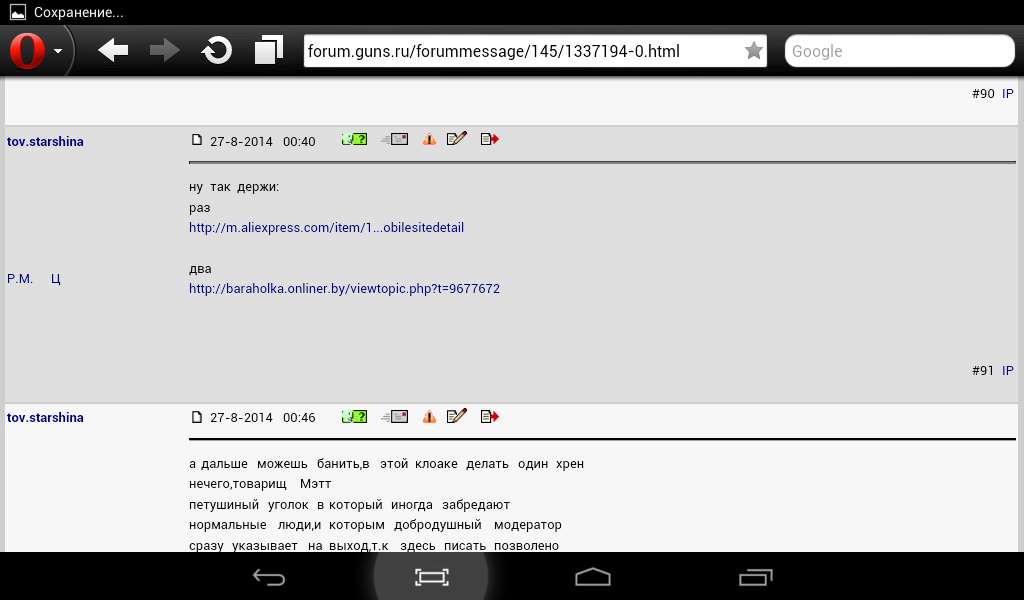View profile icon in the 00:40 post

(x=354, y=140)
